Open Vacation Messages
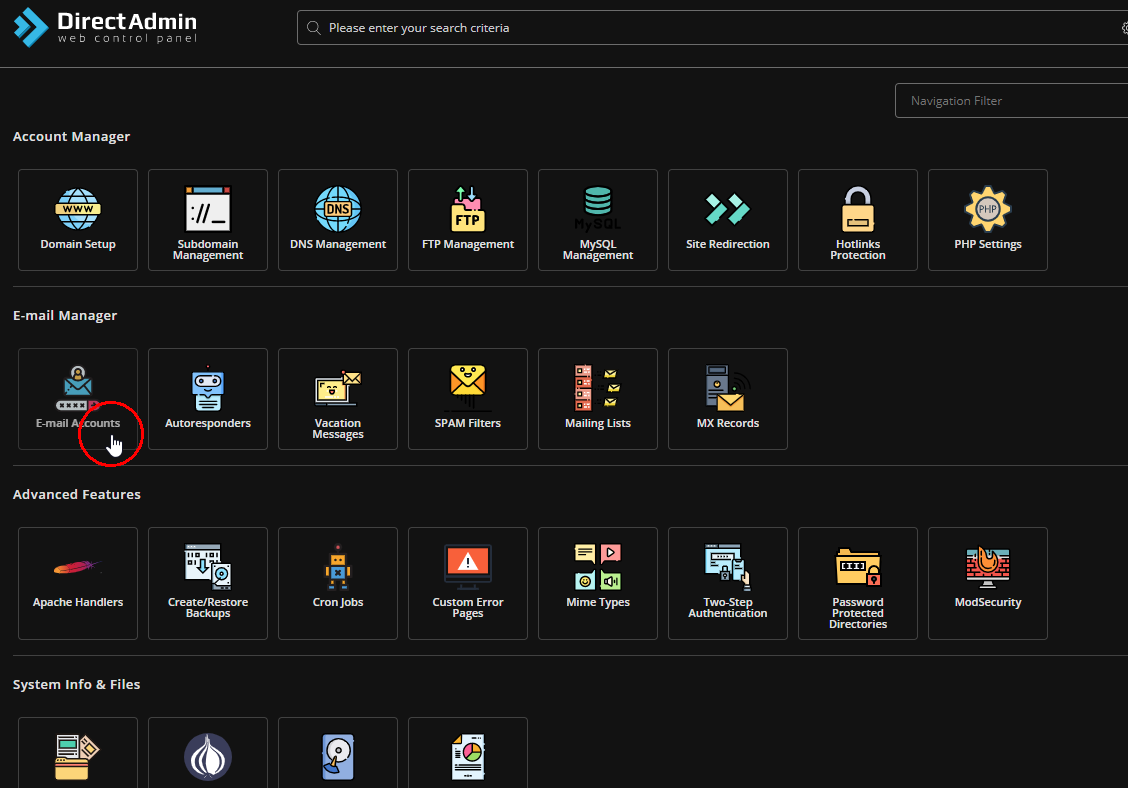The height and width of the screenshot is (788, 1128). click(338, 399)
